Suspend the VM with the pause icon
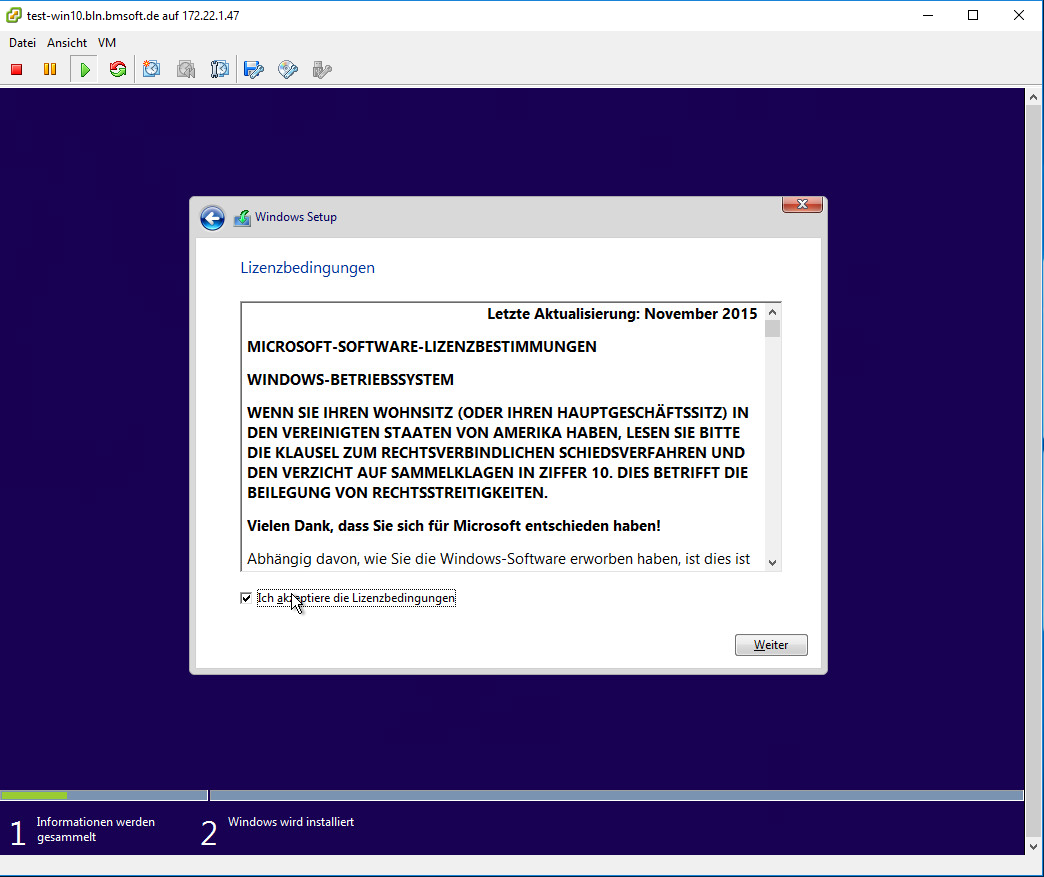 pos(50,69)
